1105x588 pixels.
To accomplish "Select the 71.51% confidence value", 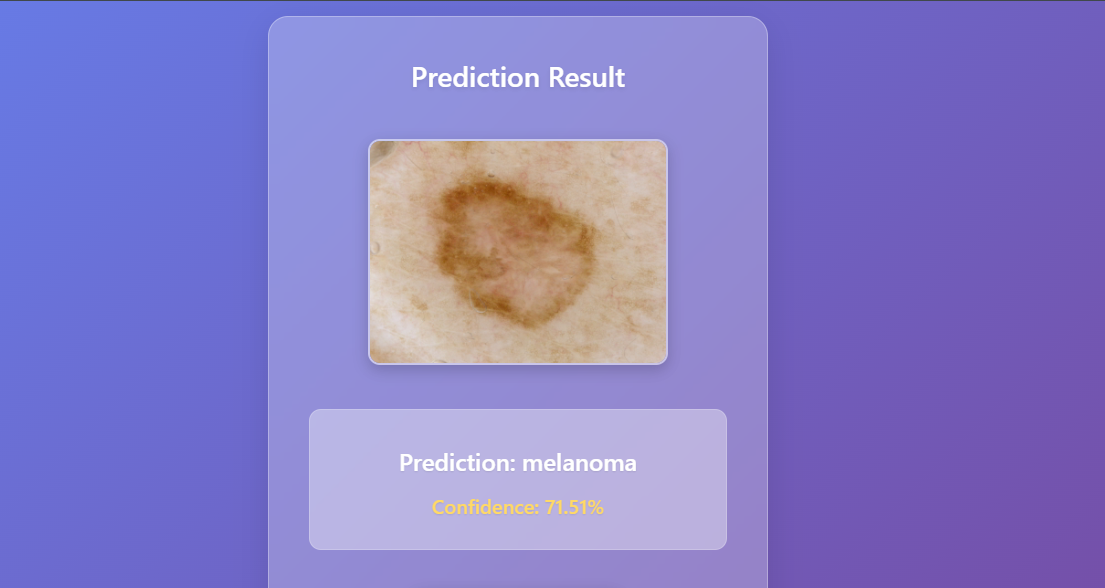I will [x=574, y=508].
